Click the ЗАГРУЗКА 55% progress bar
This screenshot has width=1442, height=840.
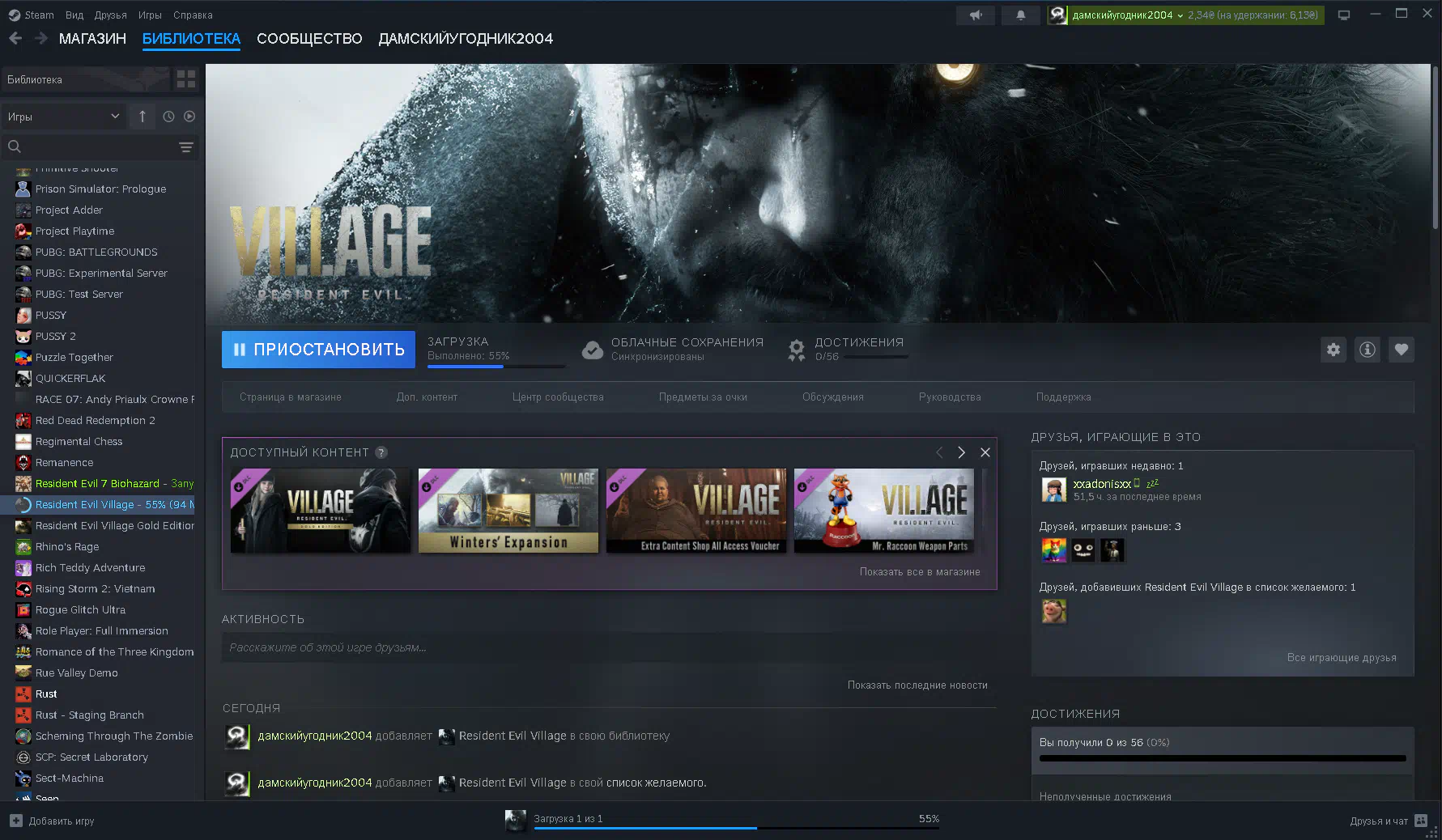[x=496, y=367]
